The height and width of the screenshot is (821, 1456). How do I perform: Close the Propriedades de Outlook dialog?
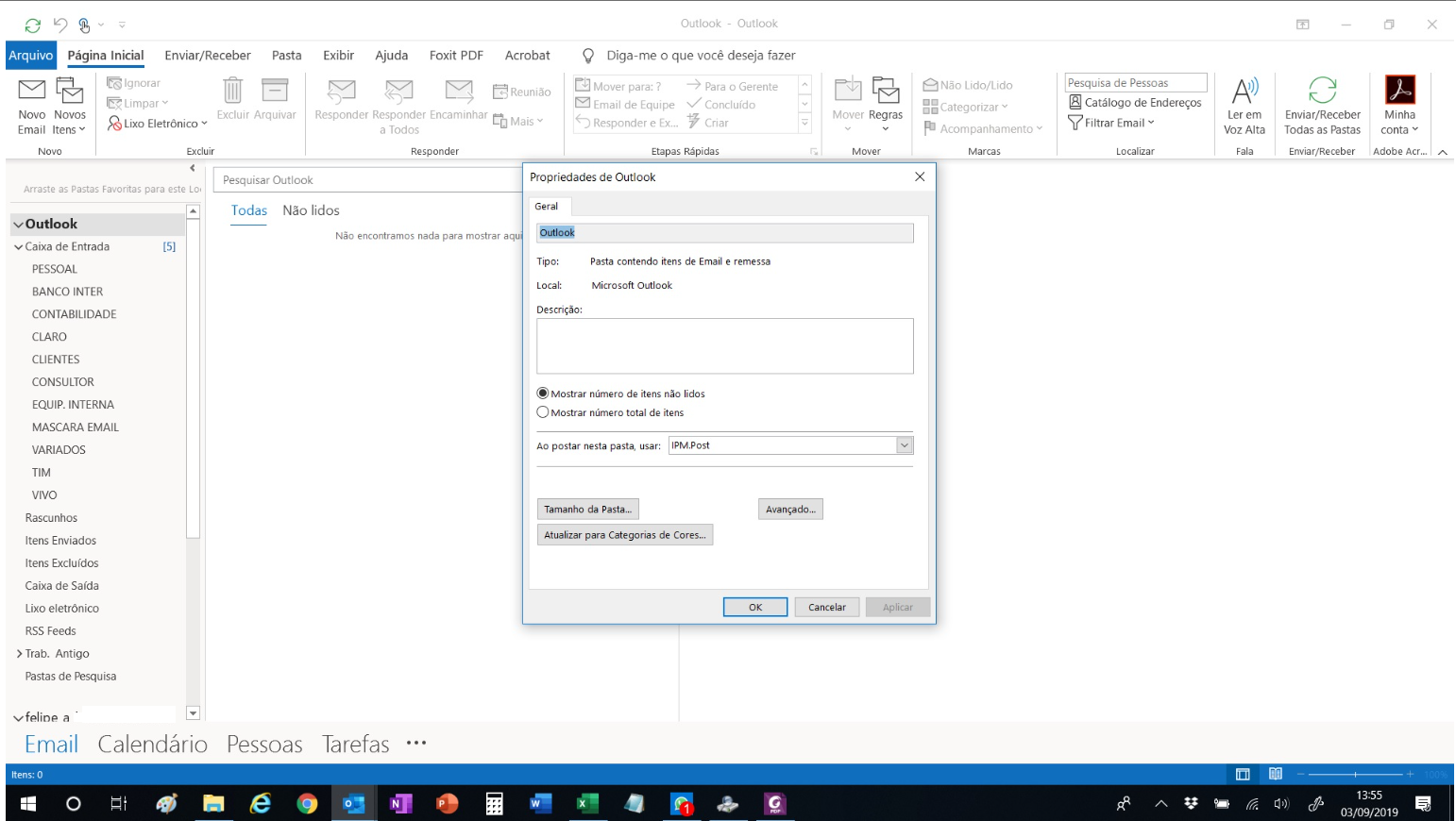pos(920,176)
